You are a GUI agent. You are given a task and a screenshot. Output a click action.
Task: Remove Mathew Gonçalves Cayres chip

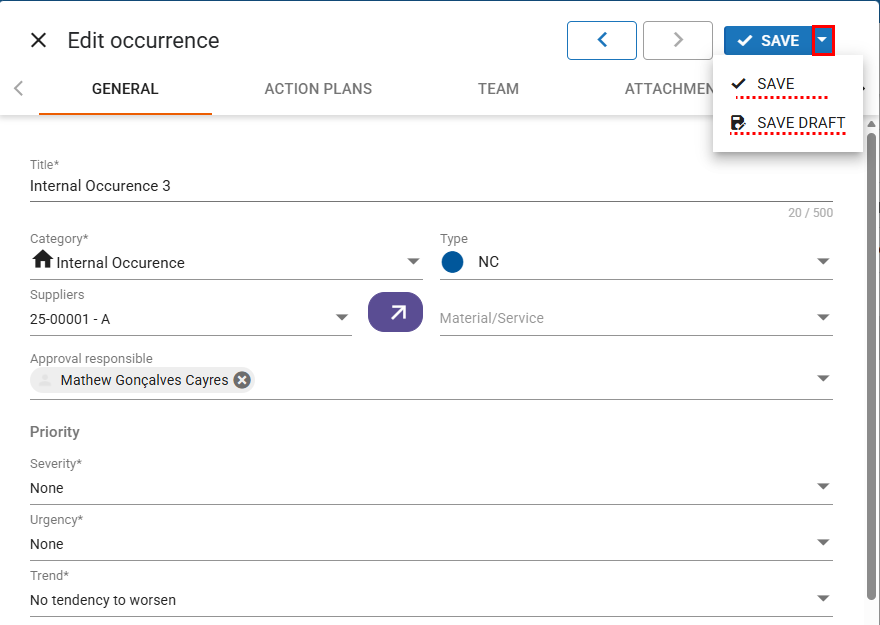point(242,380)
